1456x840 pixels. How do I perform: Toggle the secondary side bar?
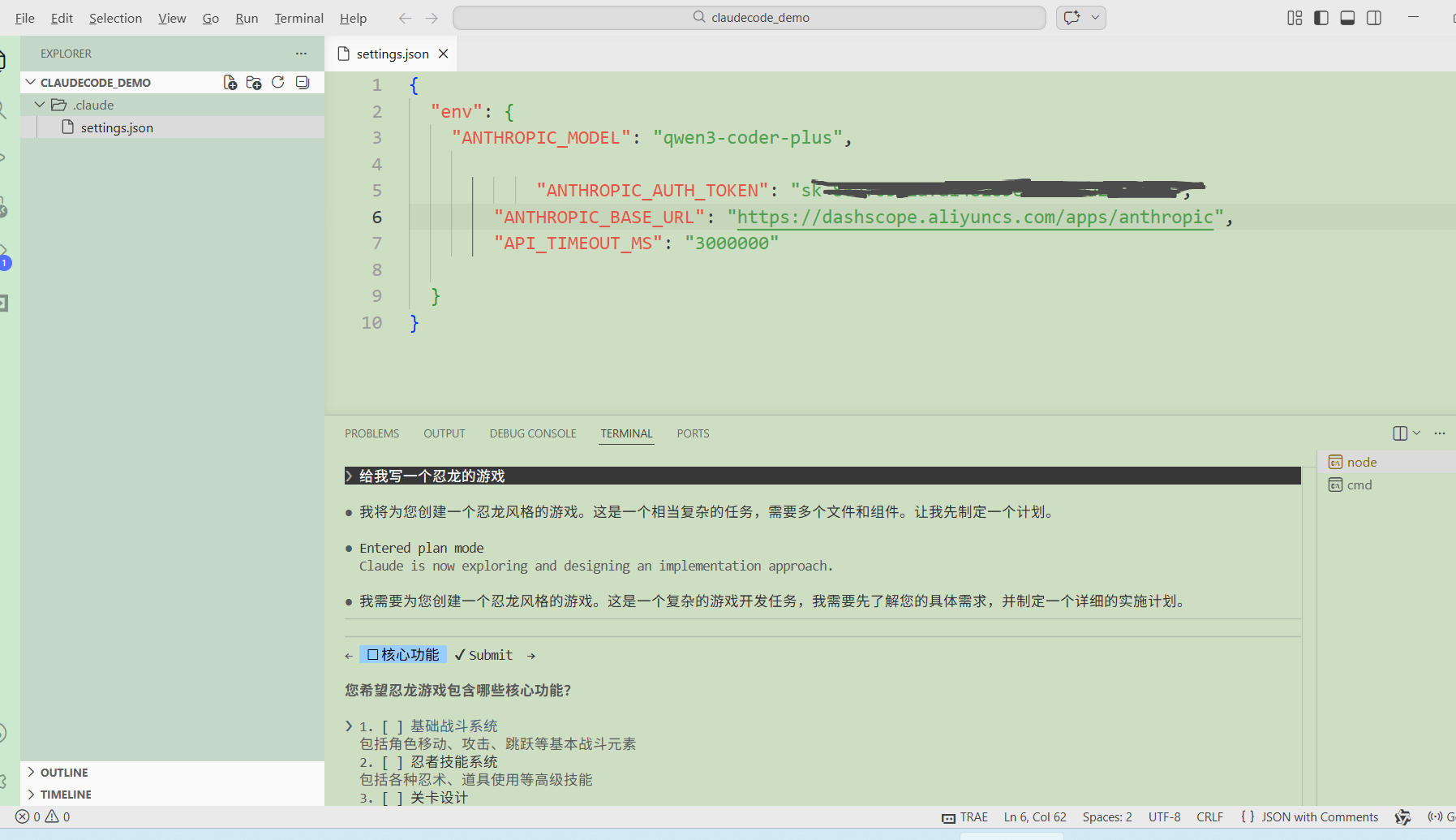pos(1374,18)
